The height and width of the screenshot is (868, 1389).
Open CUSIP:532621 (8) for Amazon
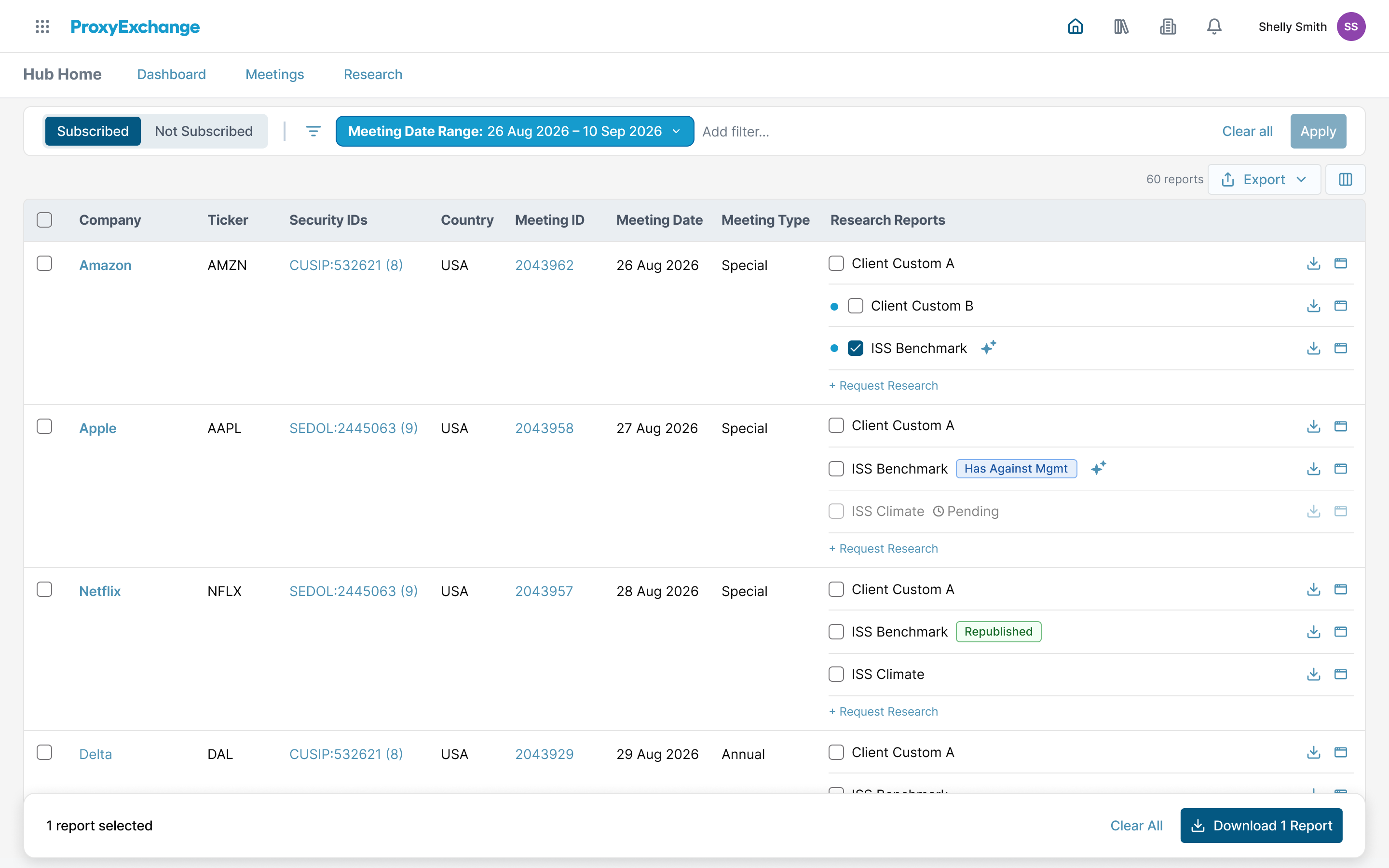point(345,265)
